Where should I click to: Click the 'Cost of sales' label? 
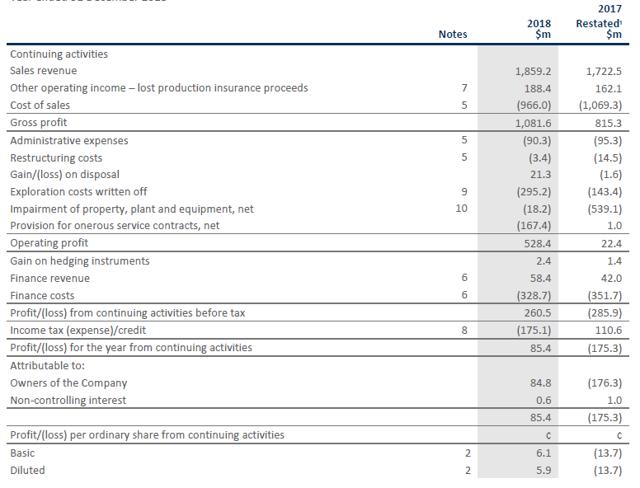pos(40,105)
